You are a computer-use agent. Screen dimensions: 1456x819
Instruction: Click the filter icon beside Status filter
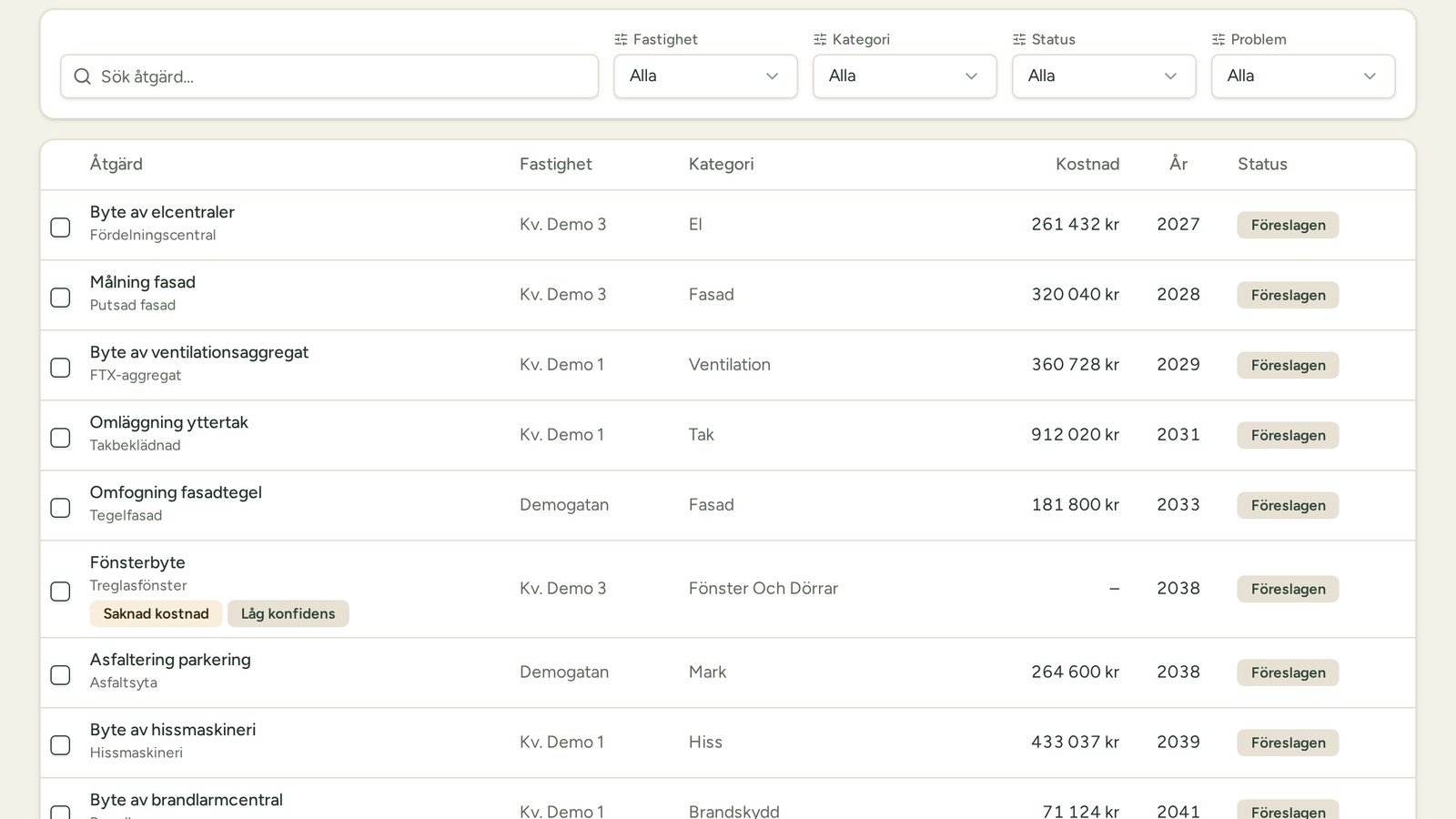1019,39
